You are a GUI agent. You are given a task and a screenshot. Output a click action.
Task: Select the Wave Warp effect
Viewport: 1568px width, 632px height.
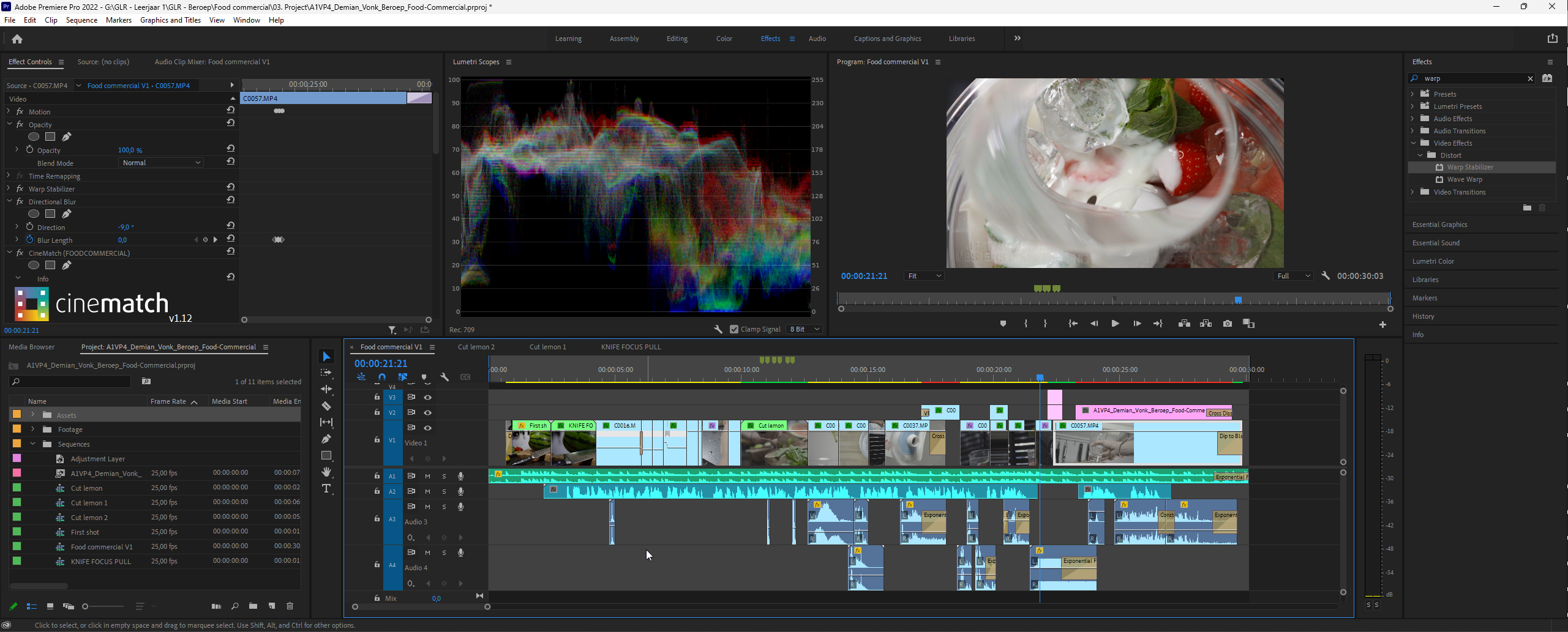coord(1464,179)
